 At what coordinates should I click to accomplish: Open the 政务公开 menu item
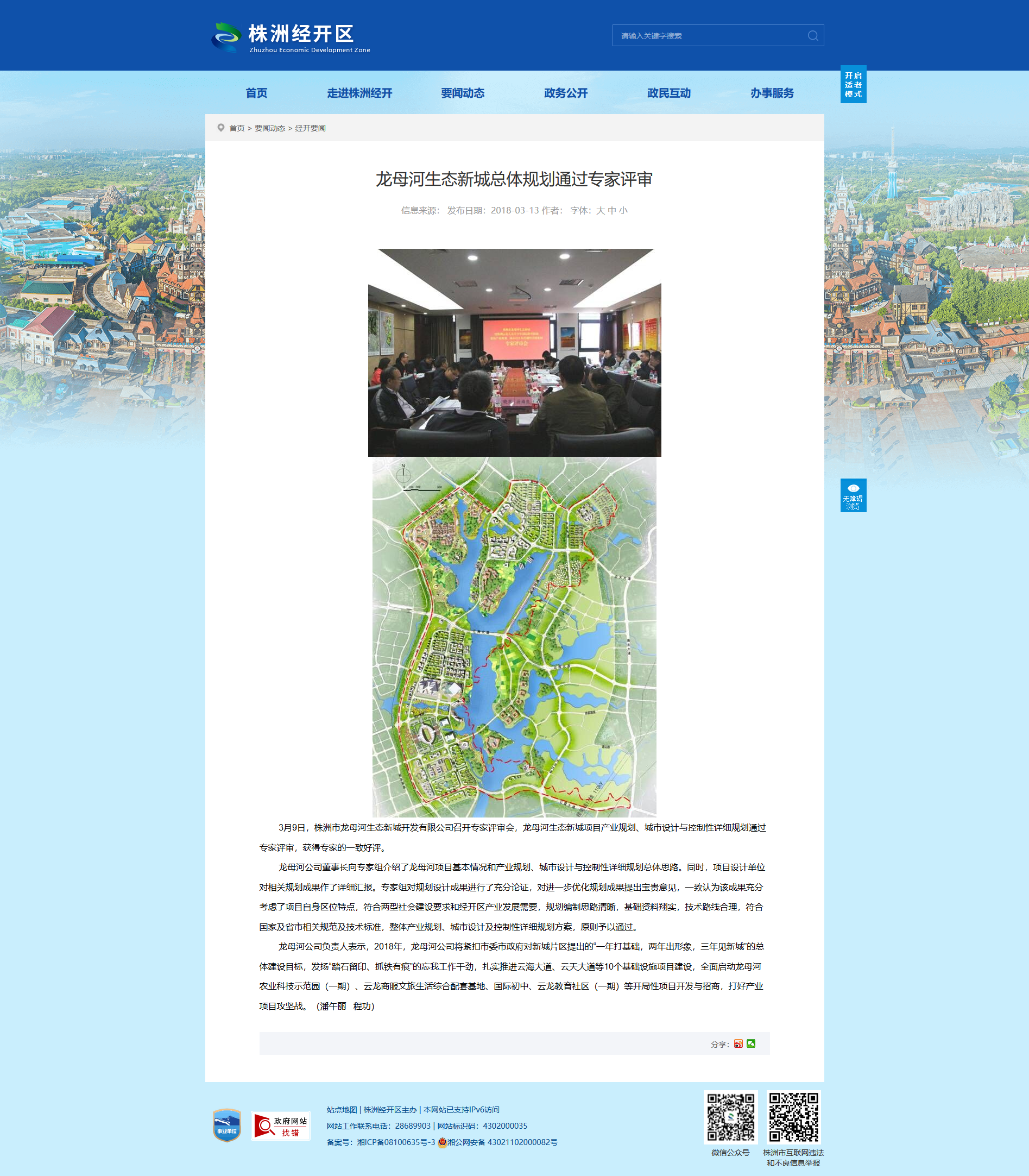tap(566, 93)
